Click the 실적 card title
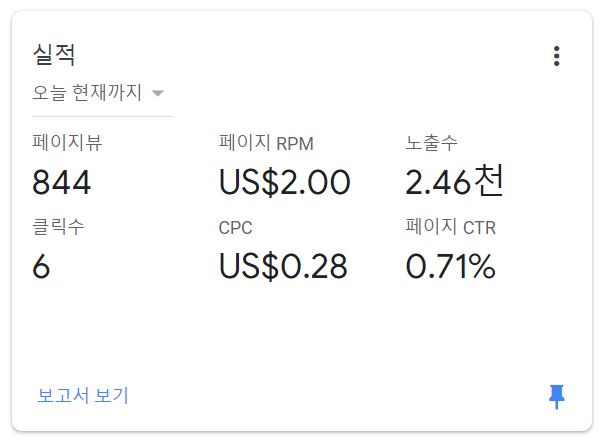Viewport: 607px width, 443px height. coord(54,55)
